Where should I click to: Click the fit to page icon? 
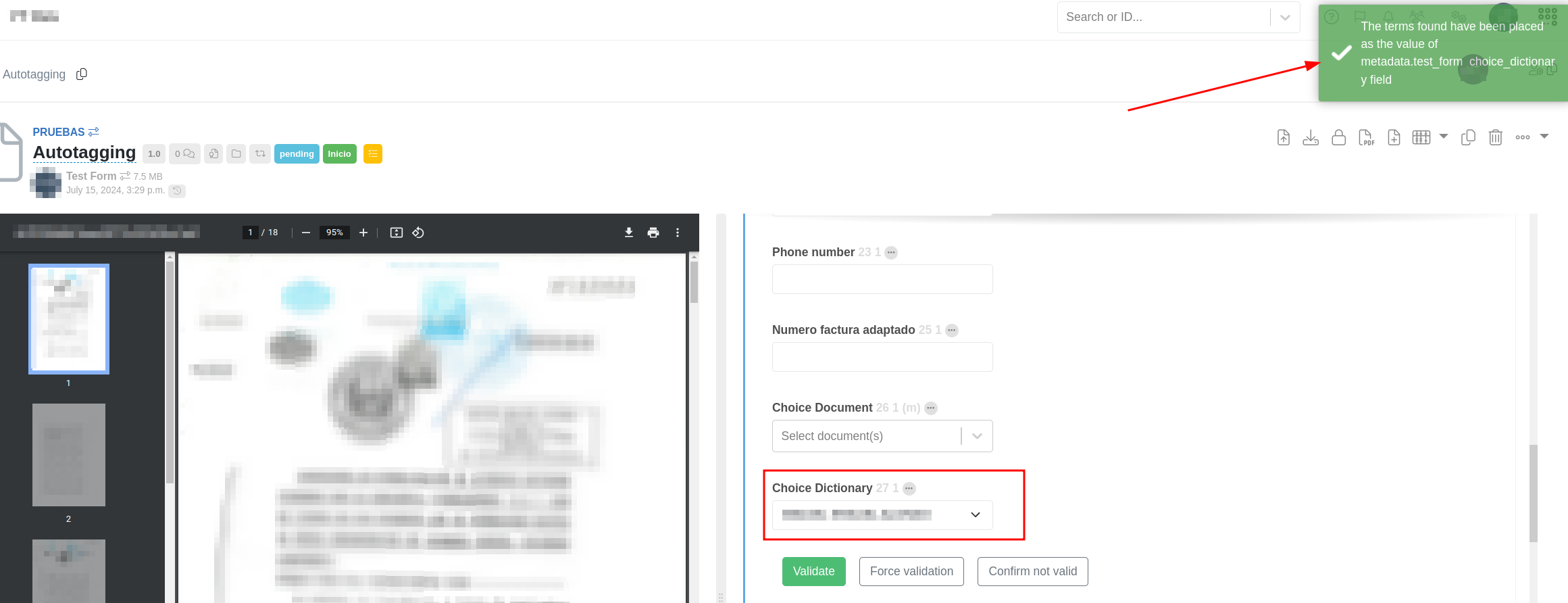397,233
